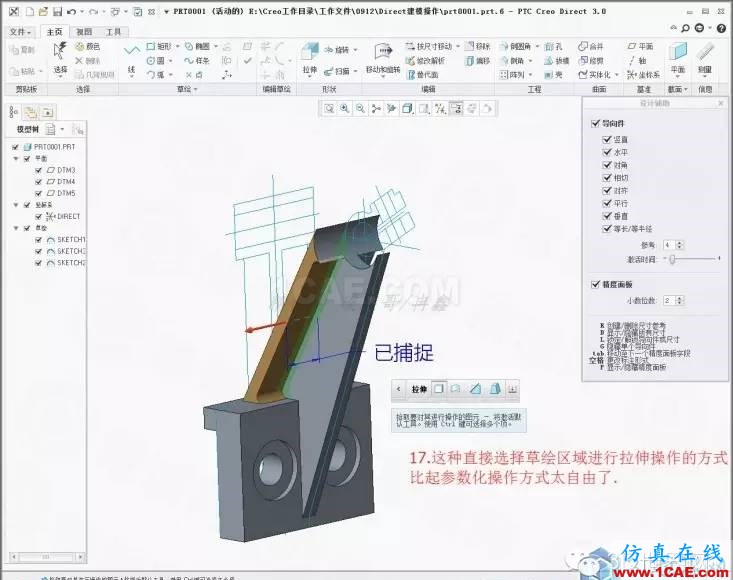Switch to the 视图 (View) ribbon tab
Screen dimensions: 733x580
pos(84,32)
